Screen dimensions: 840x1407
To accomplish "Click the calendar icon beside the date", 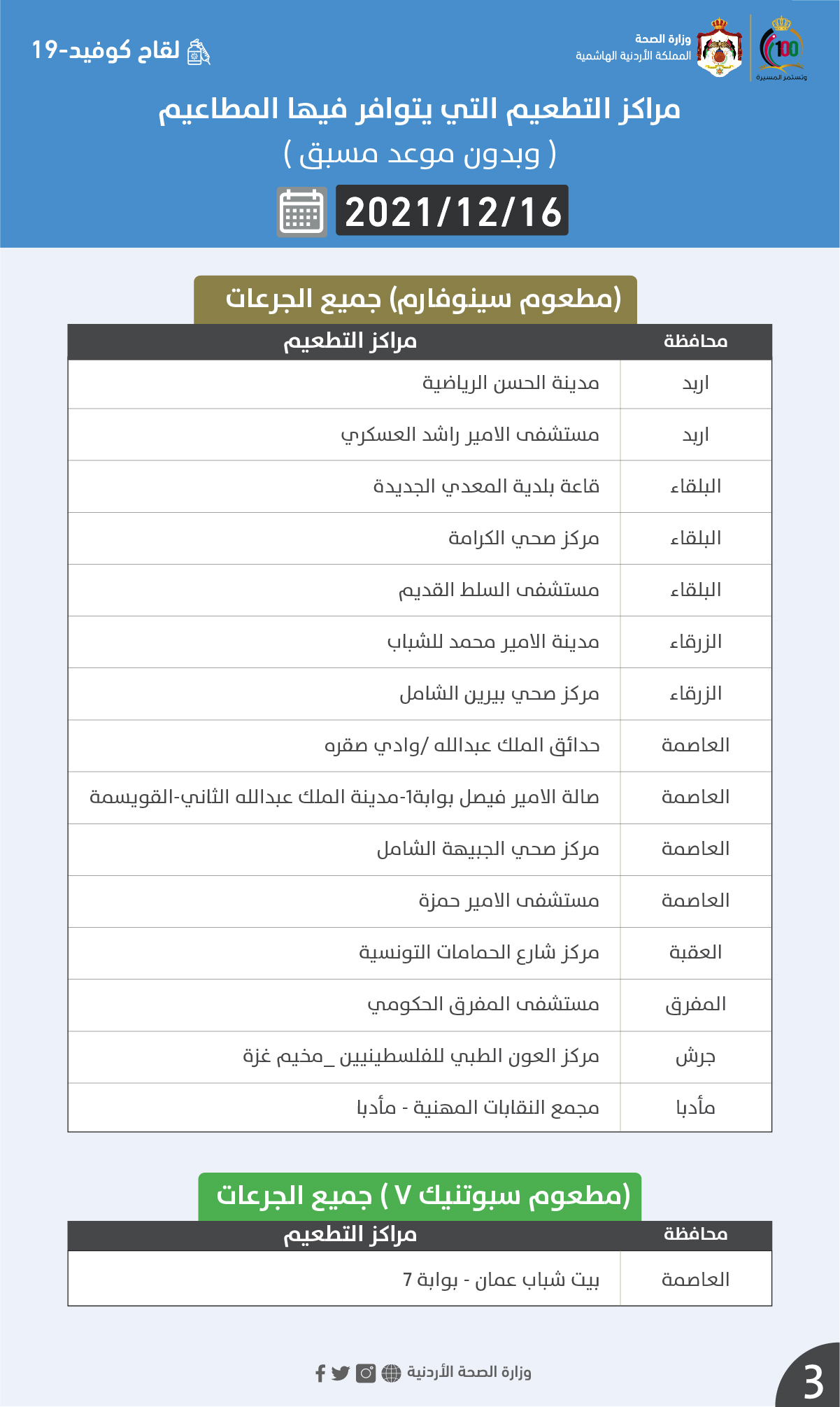I will 301,211.
